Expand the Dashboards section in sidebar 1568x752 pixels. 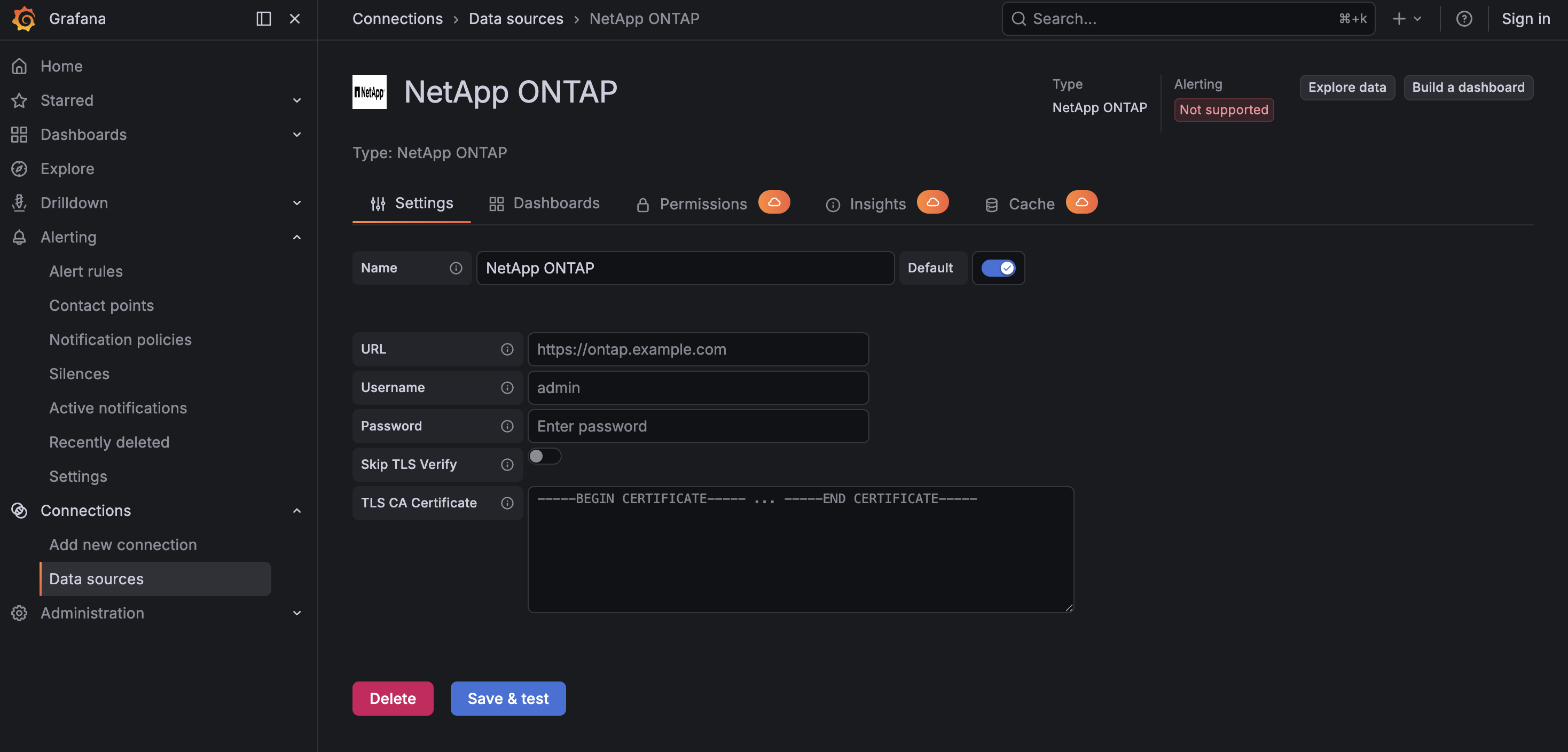point(296,135)
